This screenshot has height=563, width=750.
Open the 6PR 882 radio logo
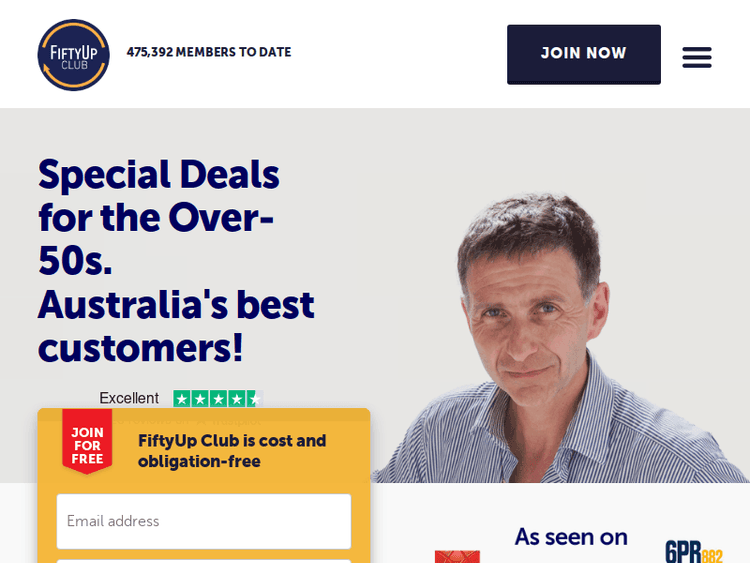pos(694,552)
